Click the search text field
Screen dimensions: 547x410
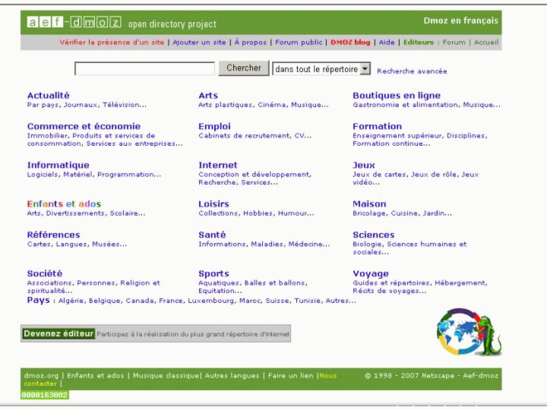click(x=144, y=68)
